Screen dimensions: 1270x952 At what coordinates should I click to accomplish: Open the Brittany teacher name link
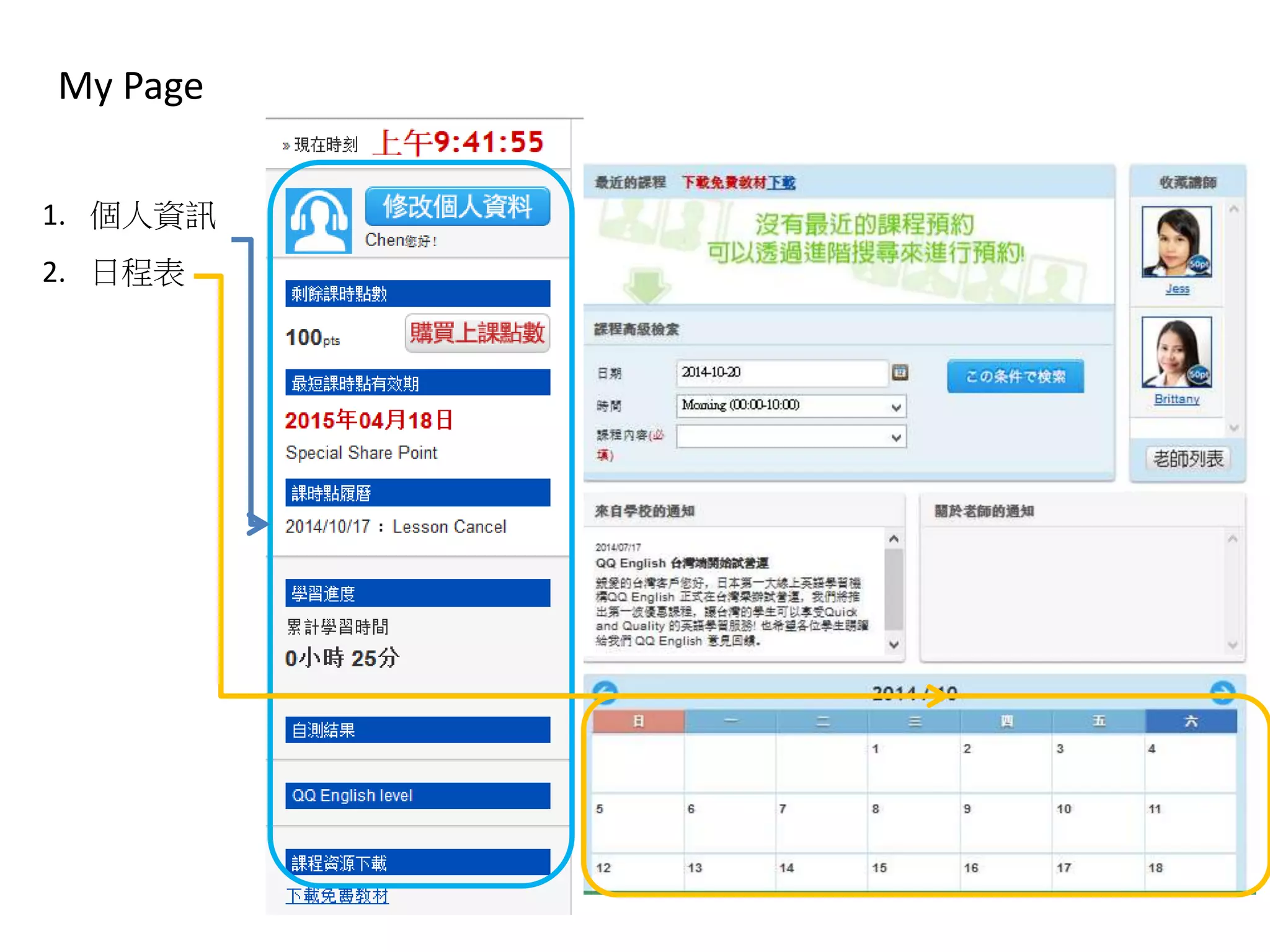coord(1176,399)
